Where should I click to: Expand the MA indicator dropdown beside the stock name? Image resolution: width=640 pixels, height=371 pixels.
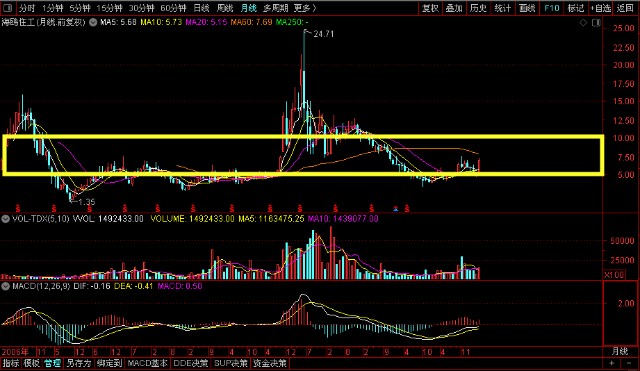click(x=93, y=22)
